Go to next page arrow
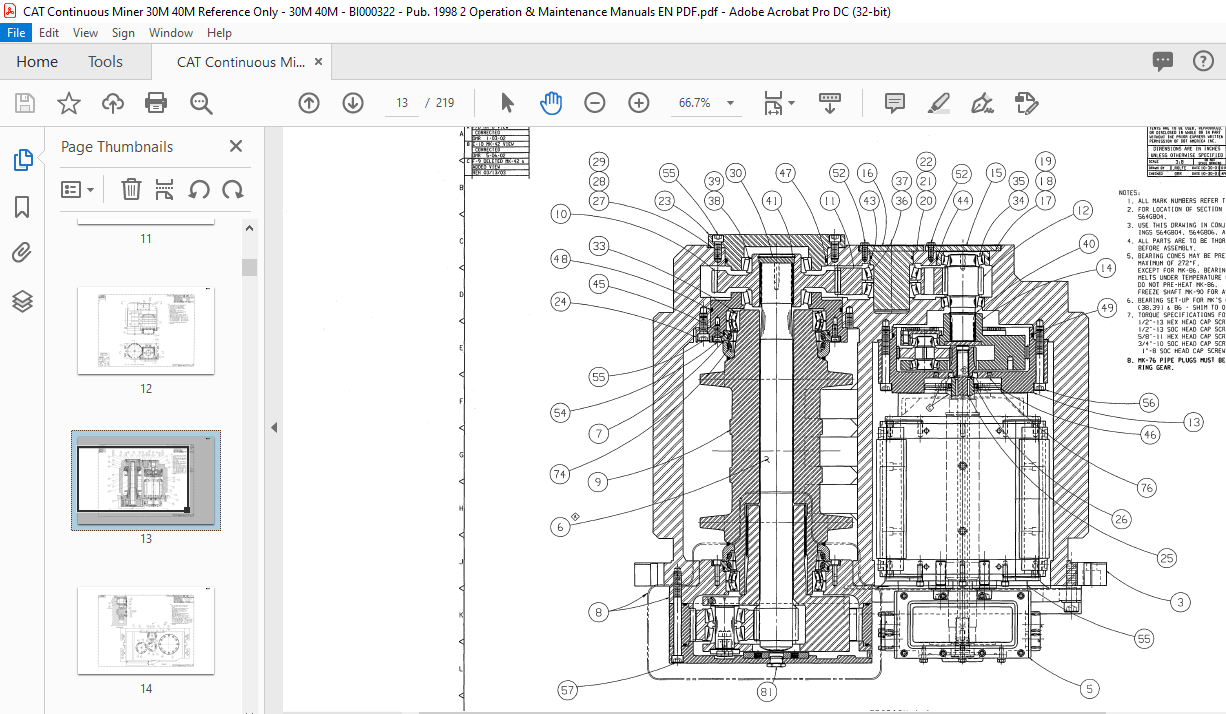 (353, 103)
